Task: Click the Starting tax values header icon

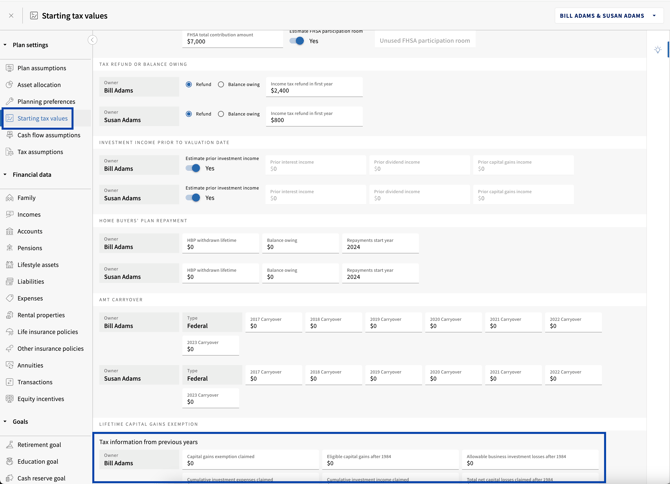Action: (34, 16)
